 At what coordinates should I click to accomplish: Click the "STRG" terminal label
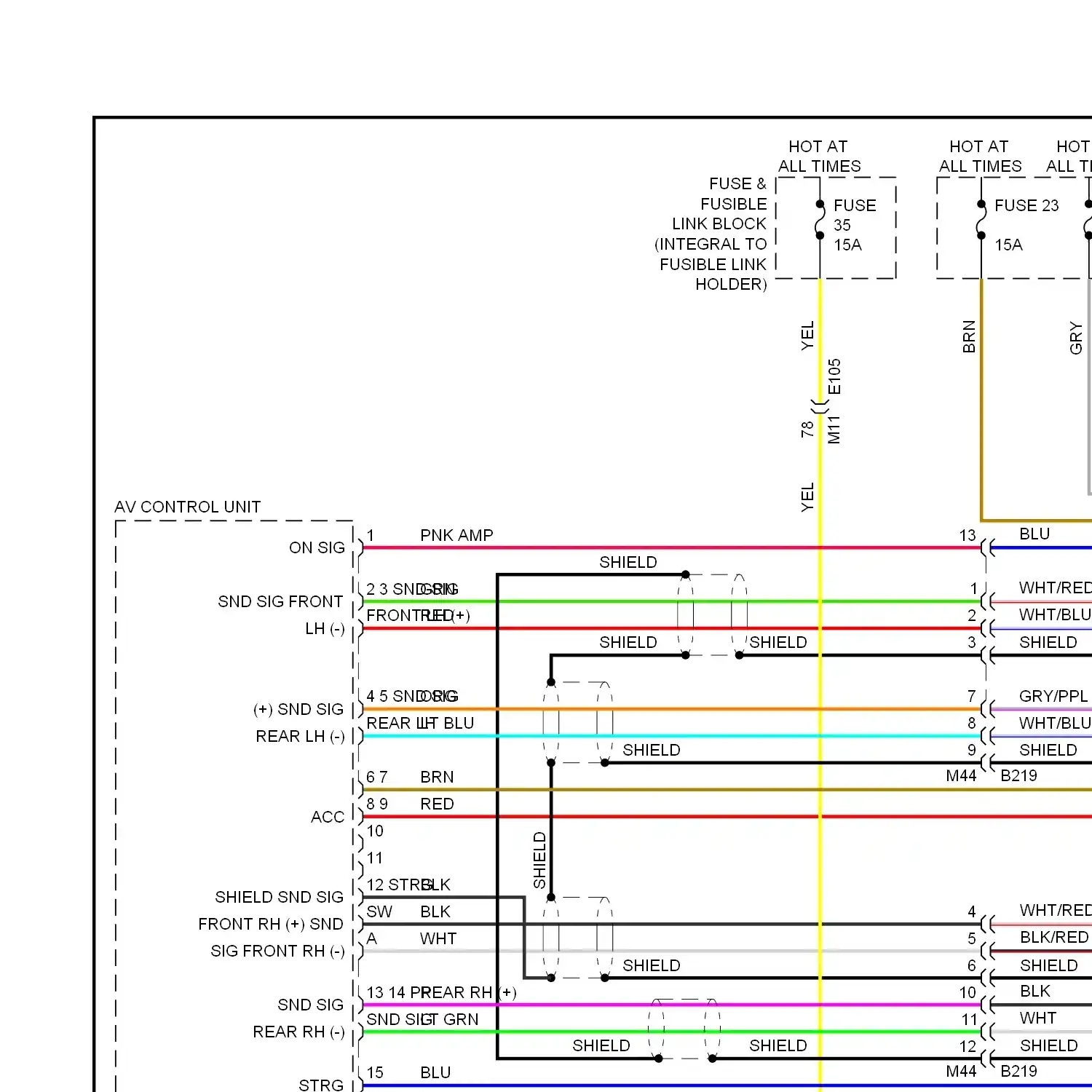[x=321, y=1085]
